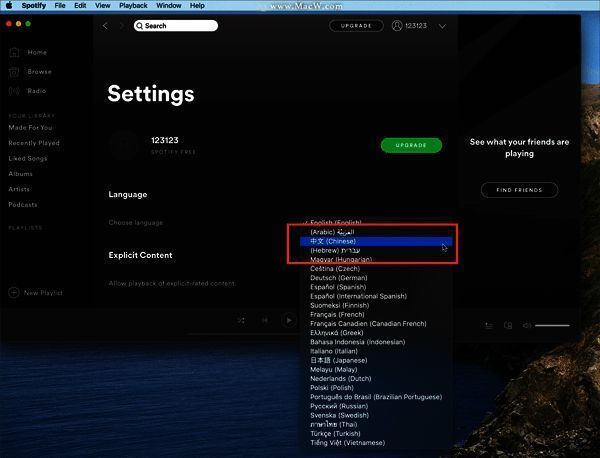Viewport: 600px width, 458px height.
Task: Click the 123123 profile avatar
Action: click(123, 145)
